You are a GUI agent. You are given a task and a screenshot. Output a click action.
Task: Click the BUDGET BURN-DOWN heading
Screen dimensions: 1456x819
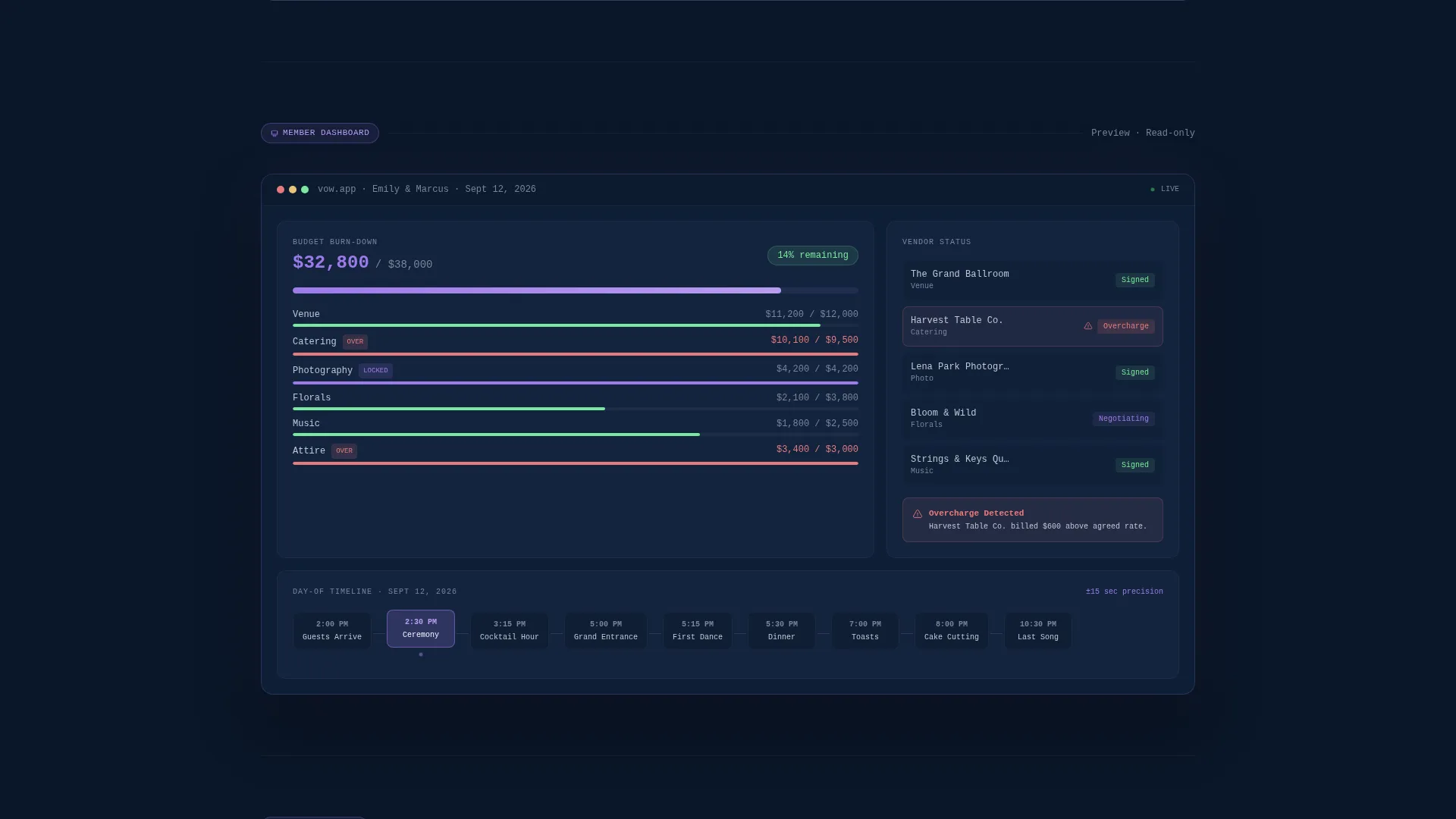[335, 242]
